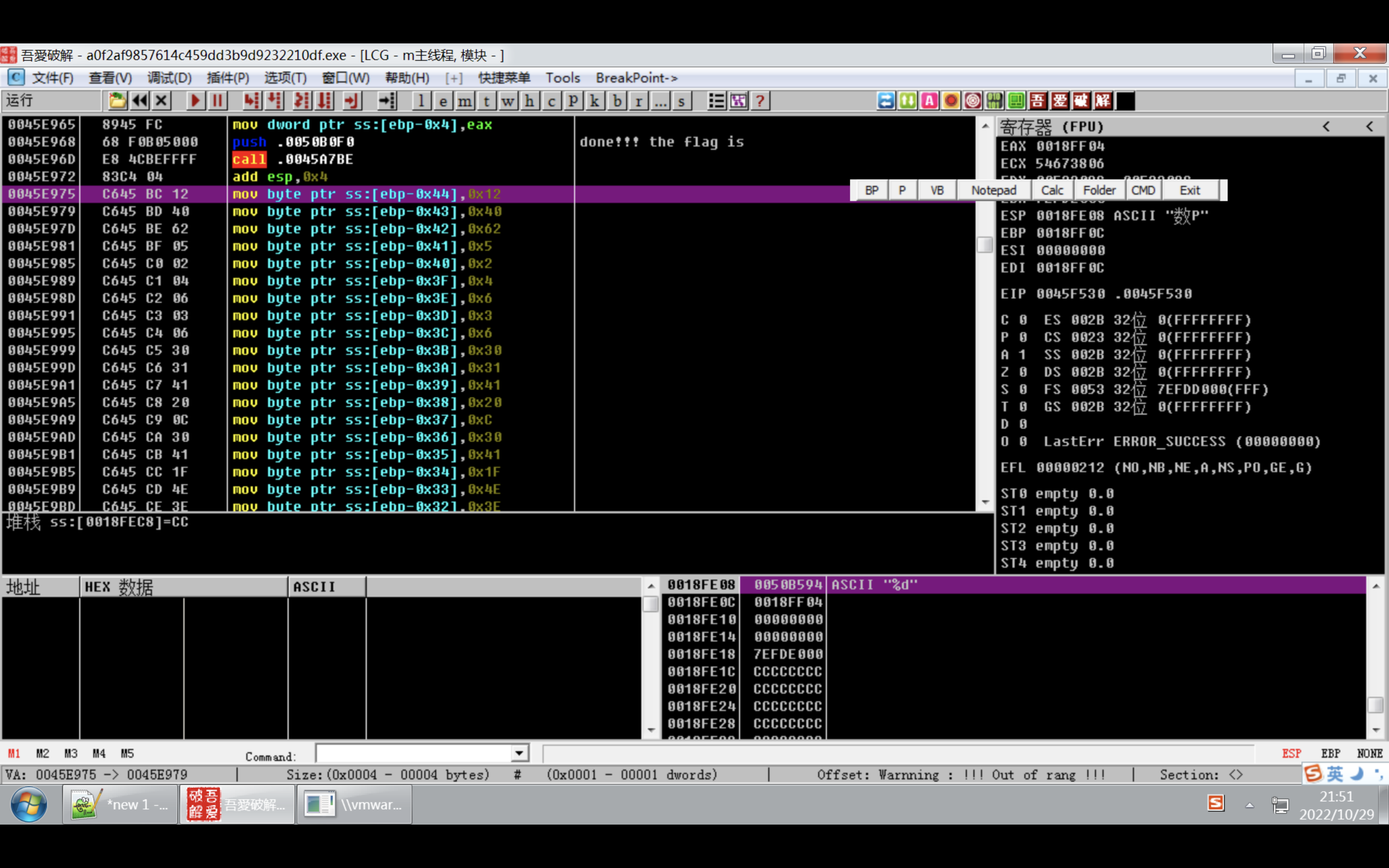Click the Trace Into toolbar icon

[x=301, y=101]
